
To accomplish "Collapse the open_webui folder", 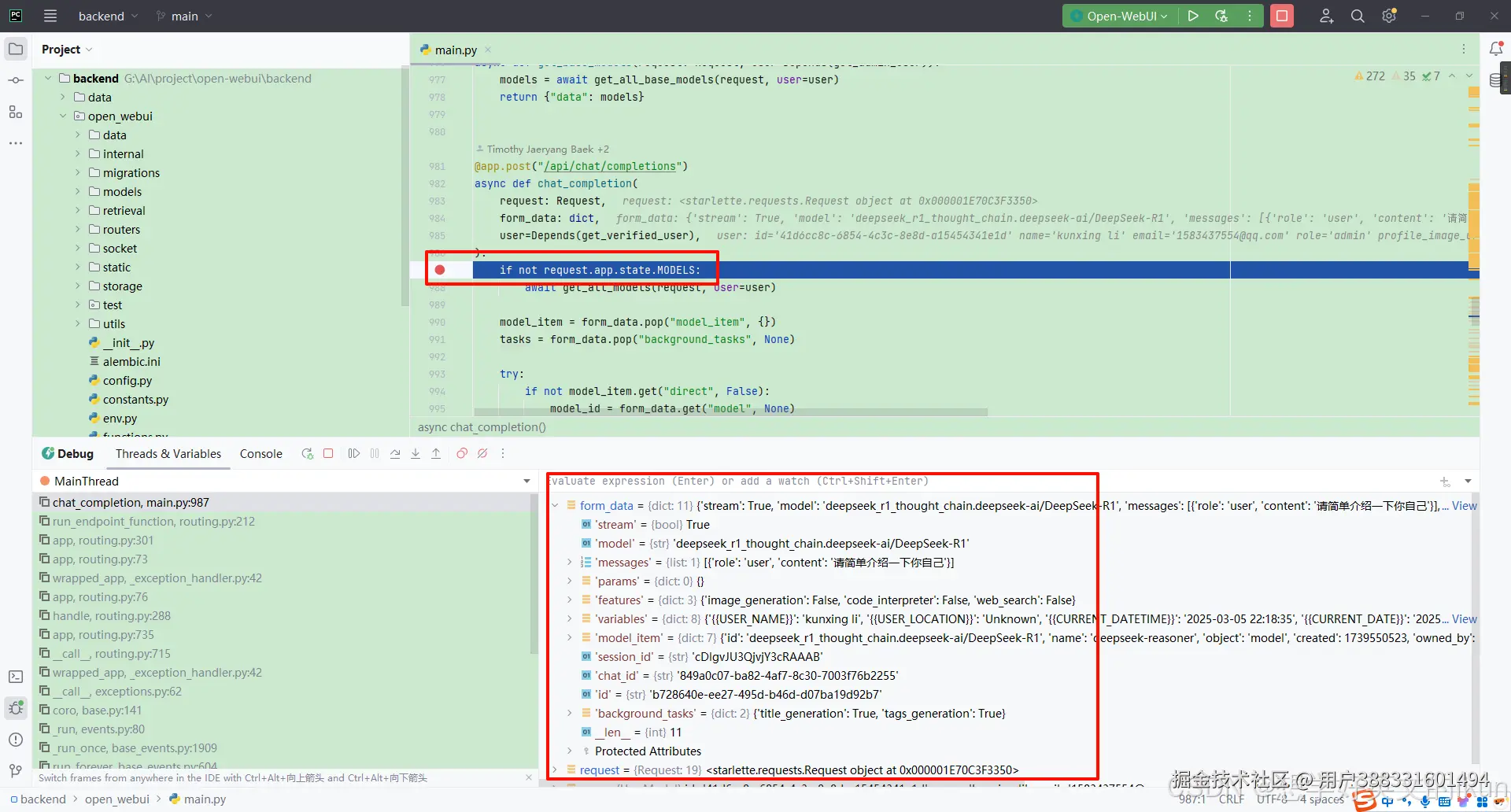I will tap(63, 116).
